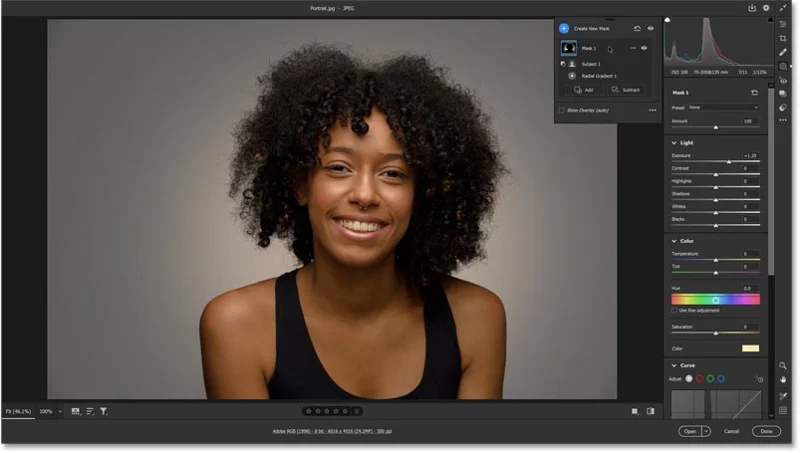This screenshot has width=800, height=453.
Task: Enable Use fine adjustment checkbox
Action: (x=674, y=310)
